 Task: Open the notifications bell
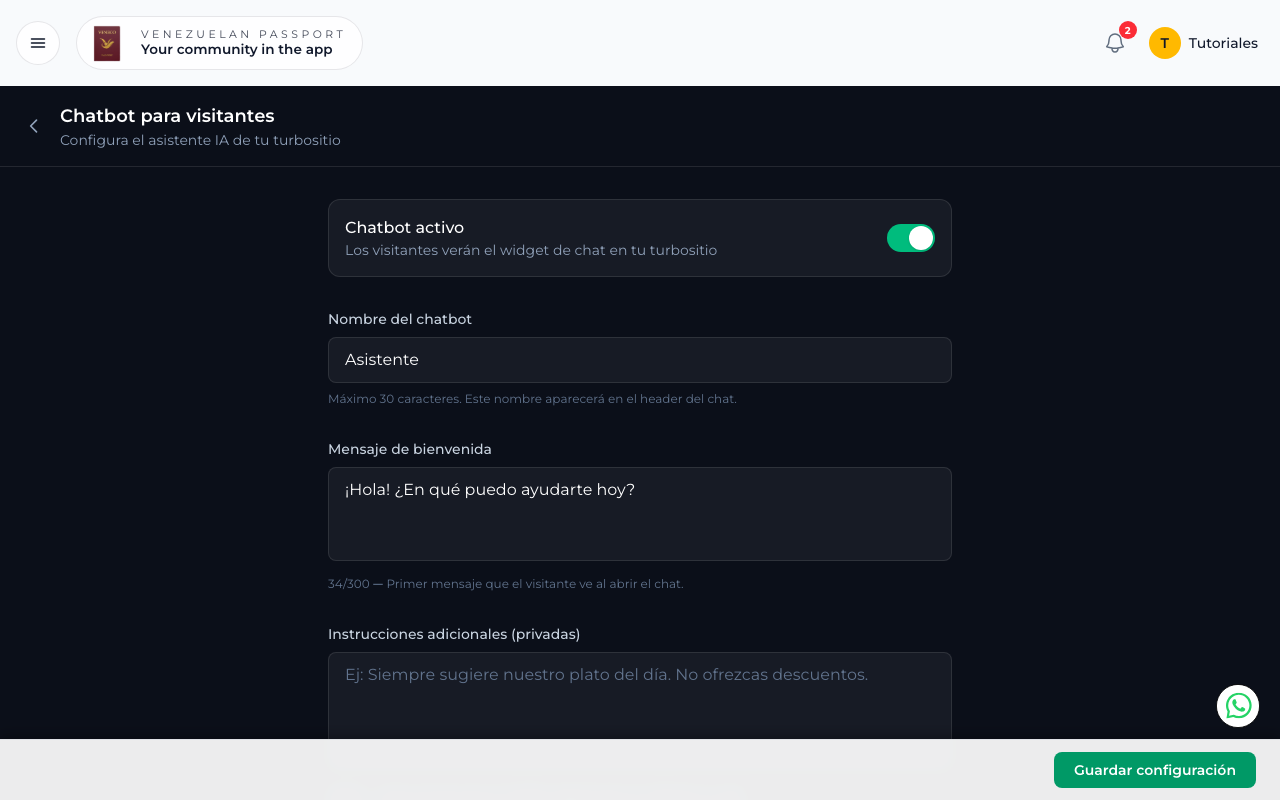click(1115, 43)
